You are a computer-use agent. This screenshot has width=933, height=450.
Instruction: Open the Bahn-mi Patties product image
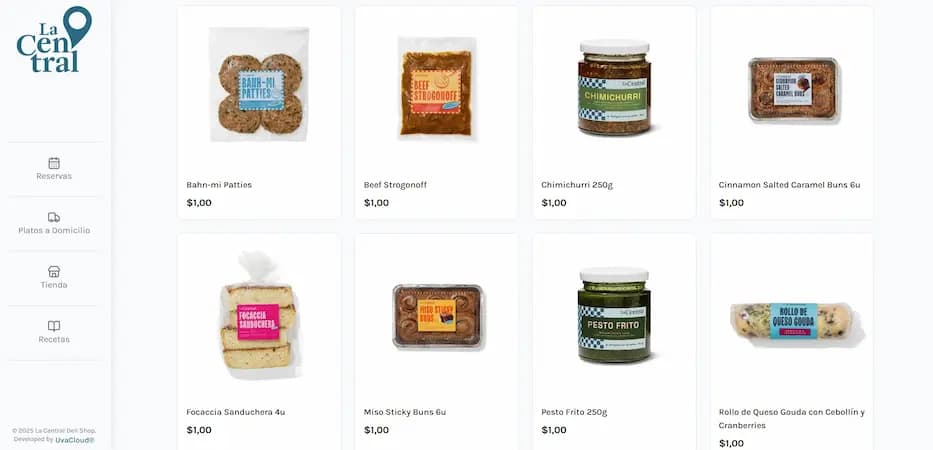(259, 84)
